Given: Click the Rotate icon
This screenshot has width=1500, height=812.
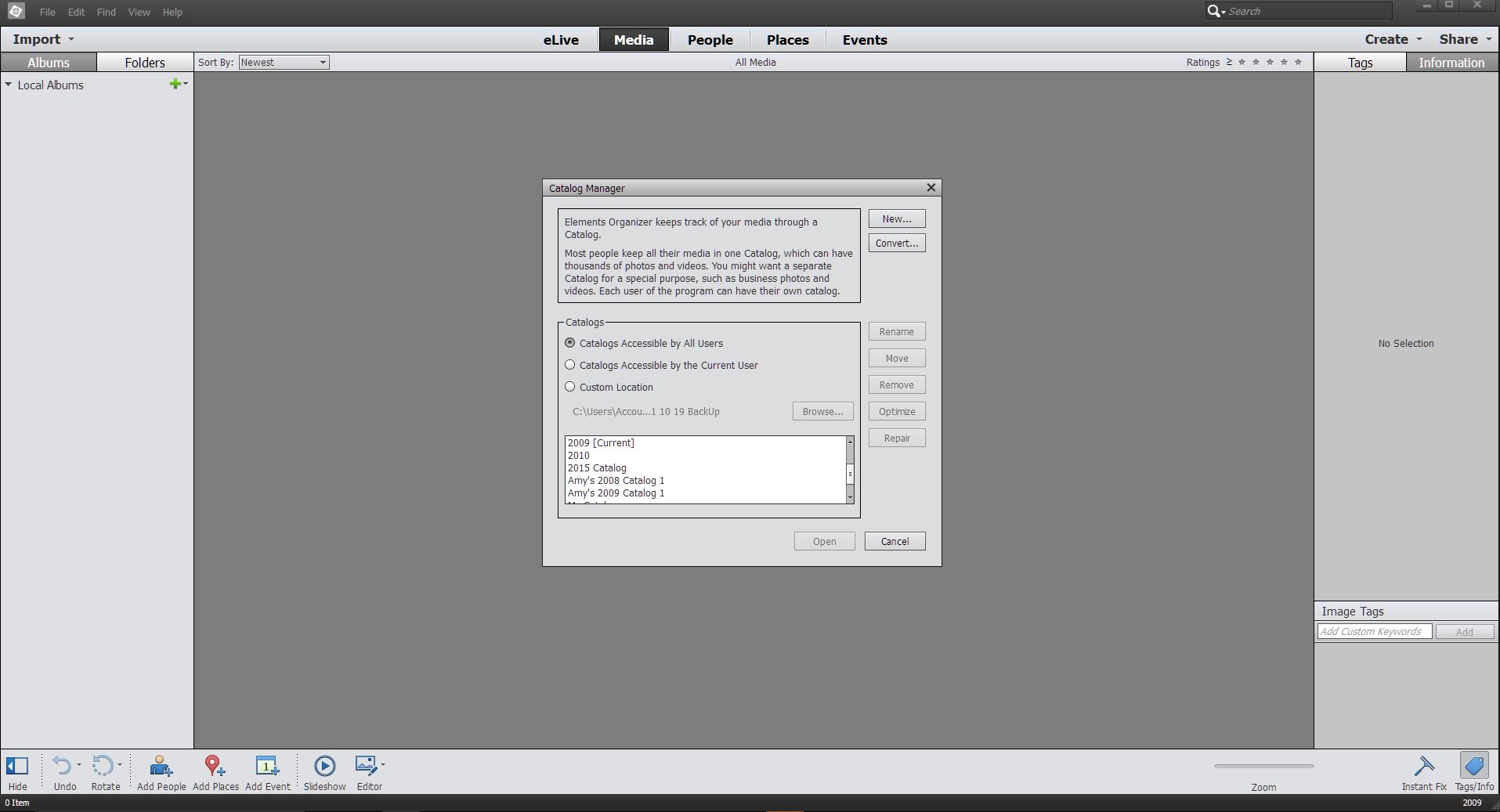Looking at the screenshot, I should (x=103, y=766).
